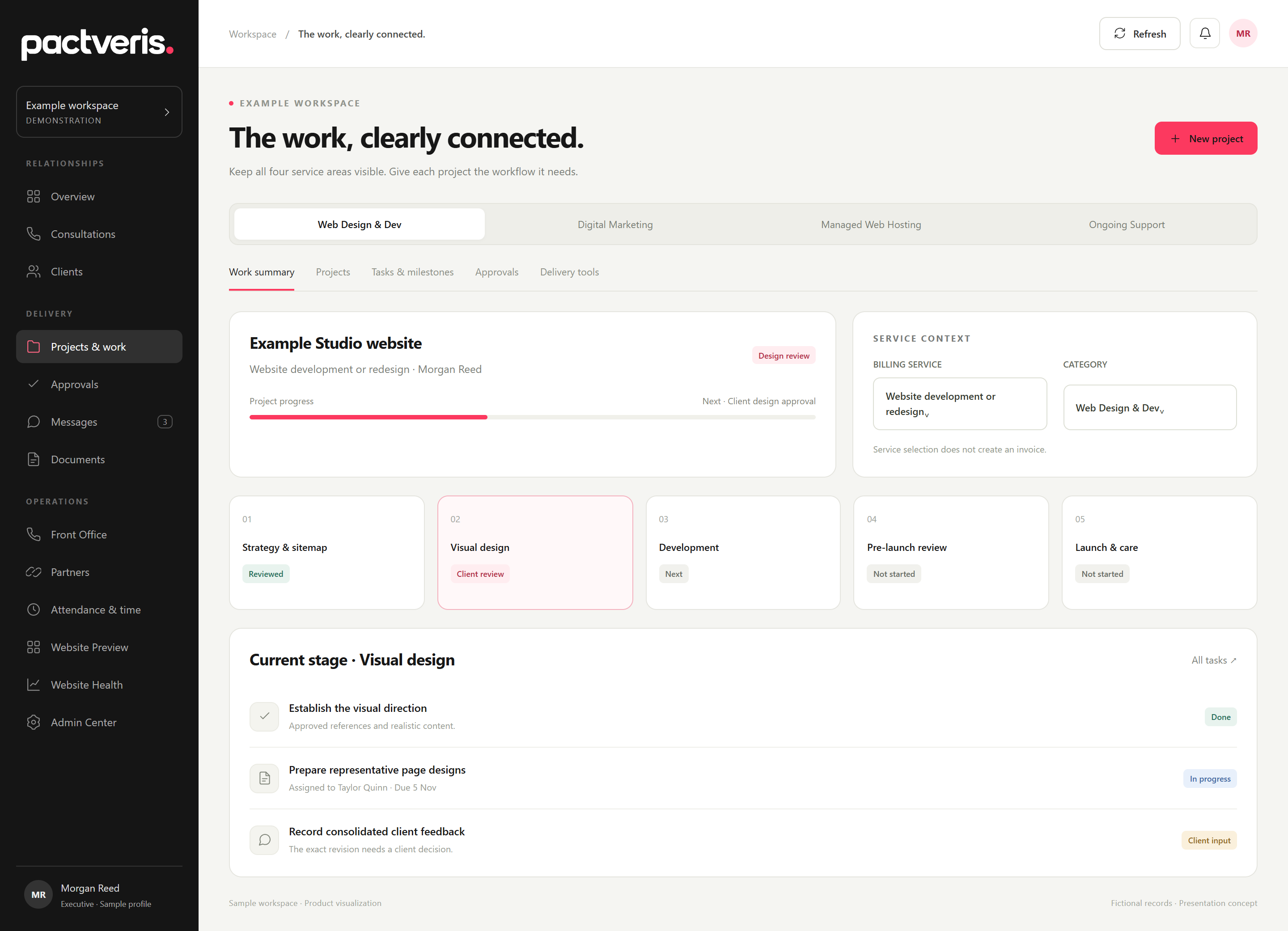Open Admin Center gear icon
The image size is (1288, 931).
(34, 722)
